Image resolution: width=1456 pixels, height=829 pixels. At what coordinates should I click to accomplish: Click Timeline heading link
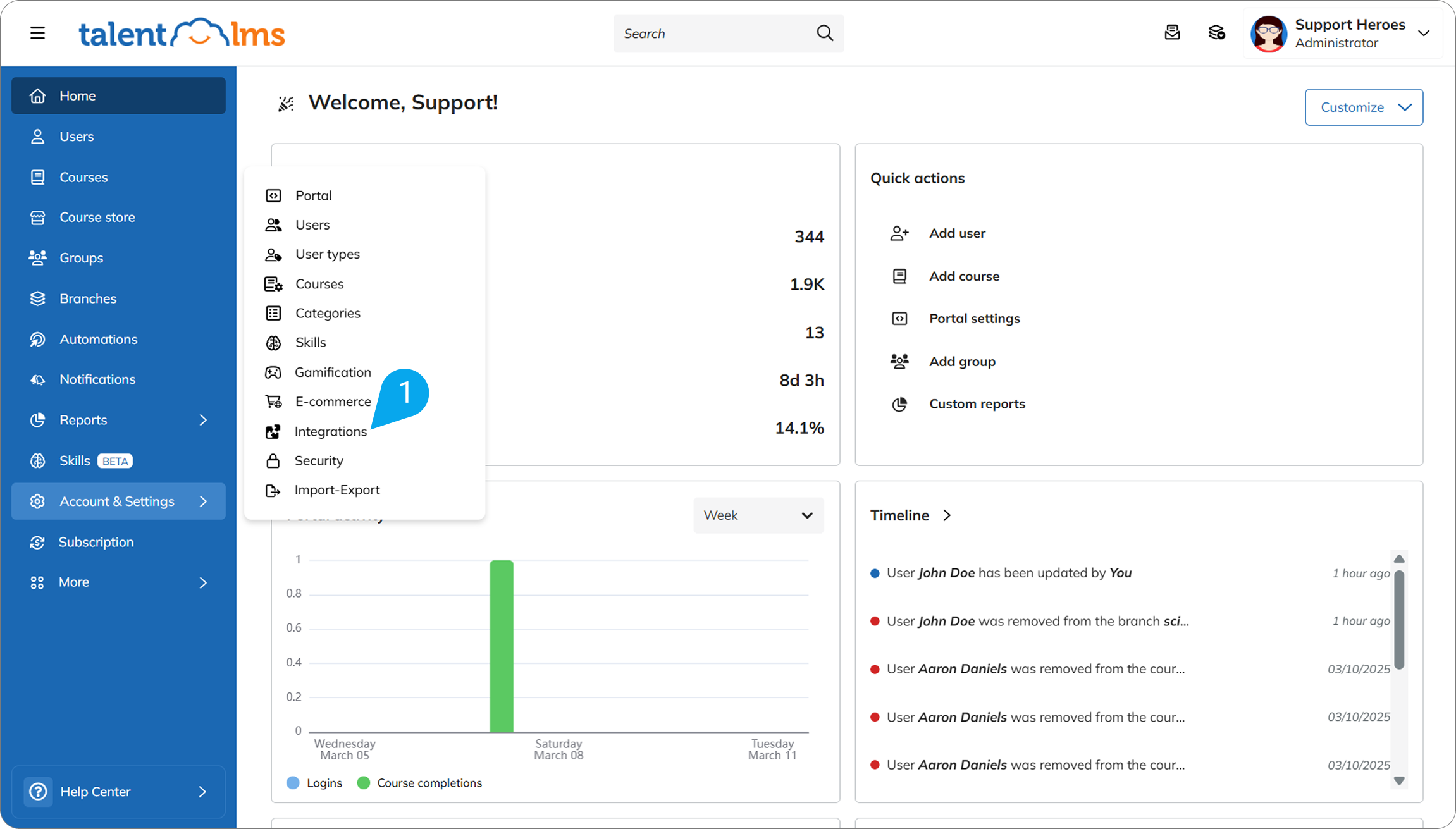(x=899, y=515)
